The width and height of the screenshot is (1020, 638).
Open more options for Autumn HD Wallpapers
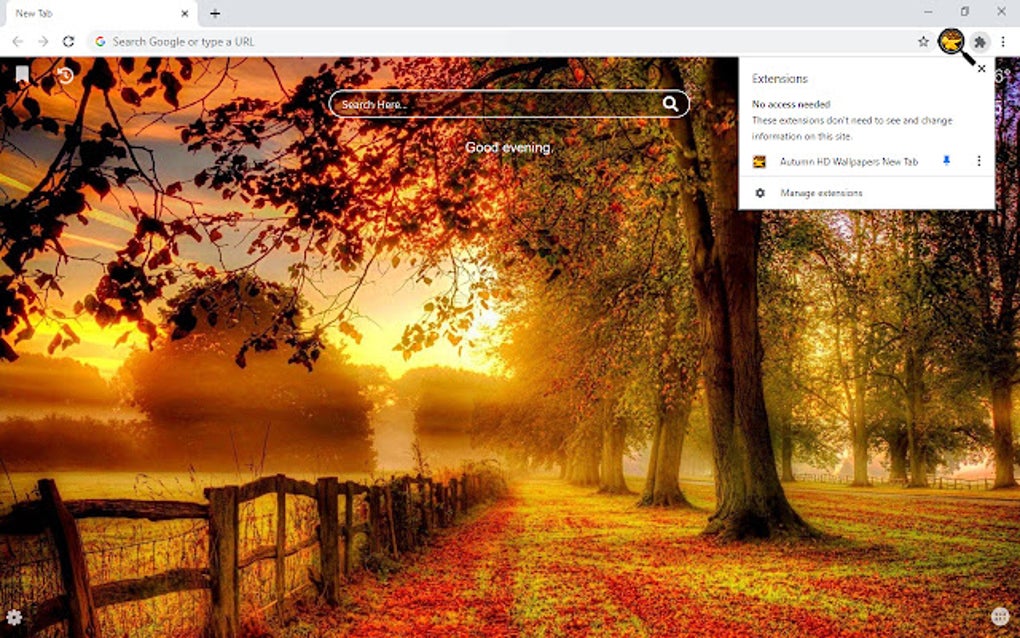pos(978,161)
